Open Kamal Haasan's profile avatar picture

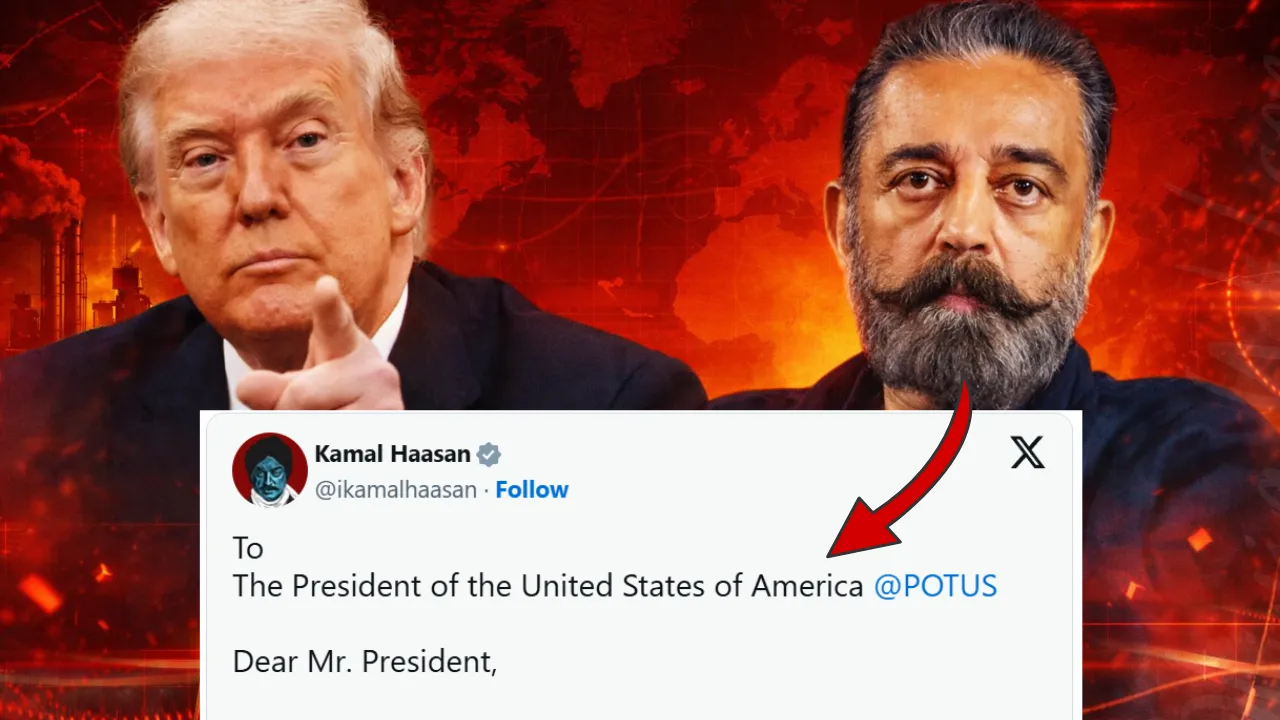269,469
